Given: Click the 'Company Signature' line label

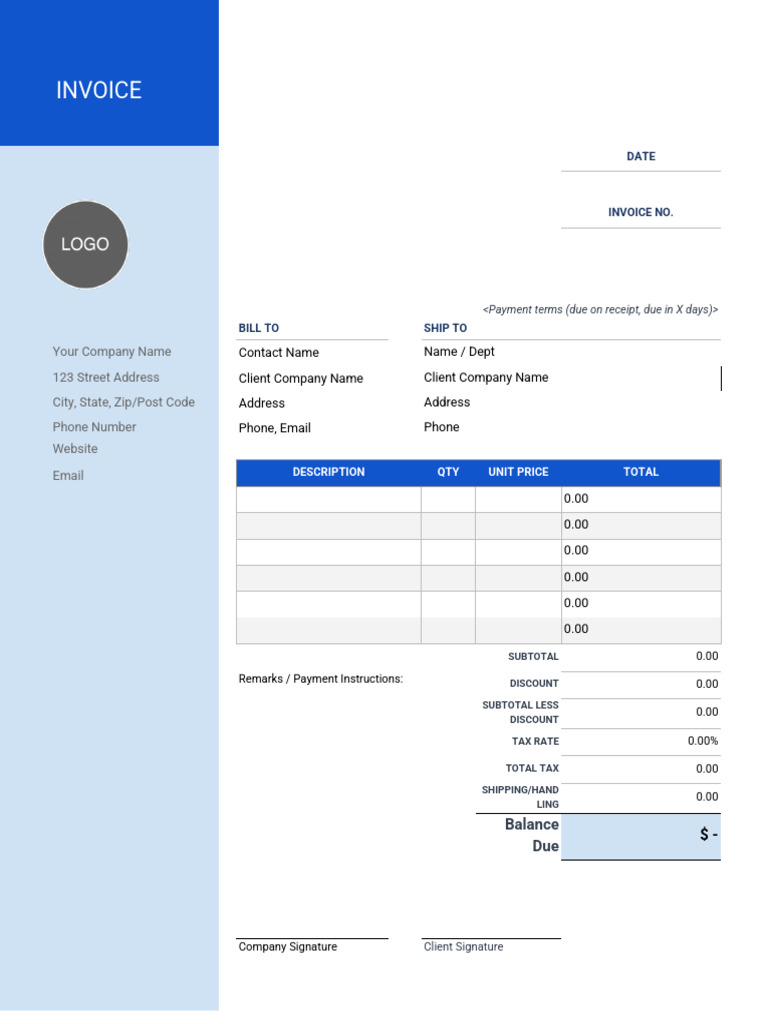Looking at the screenshot, I should (x=287, y=947).
